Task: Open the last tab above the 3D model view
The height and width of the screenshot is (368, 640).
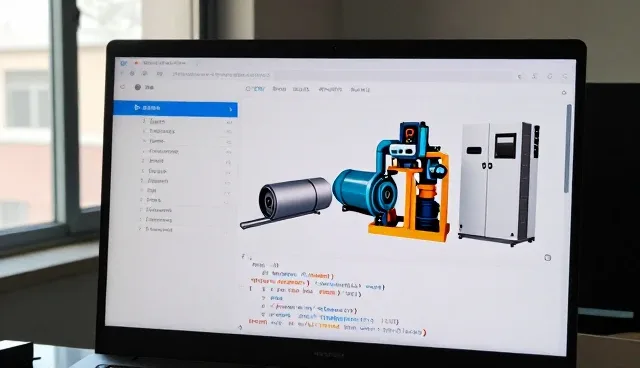Action: [x=360, y=89]
